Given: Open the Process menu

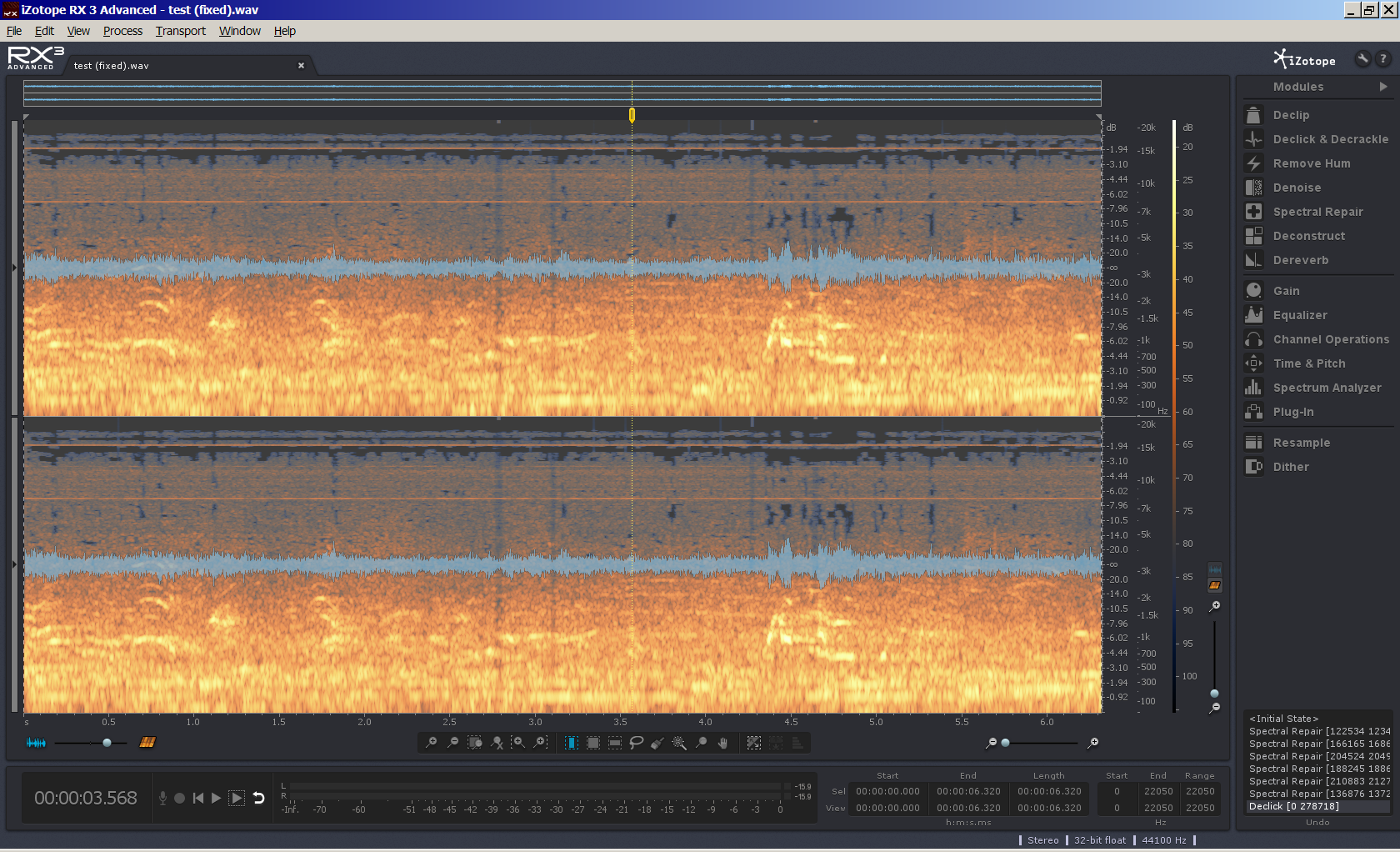Looking at the screenshot, I should click(x=122, y=31).
